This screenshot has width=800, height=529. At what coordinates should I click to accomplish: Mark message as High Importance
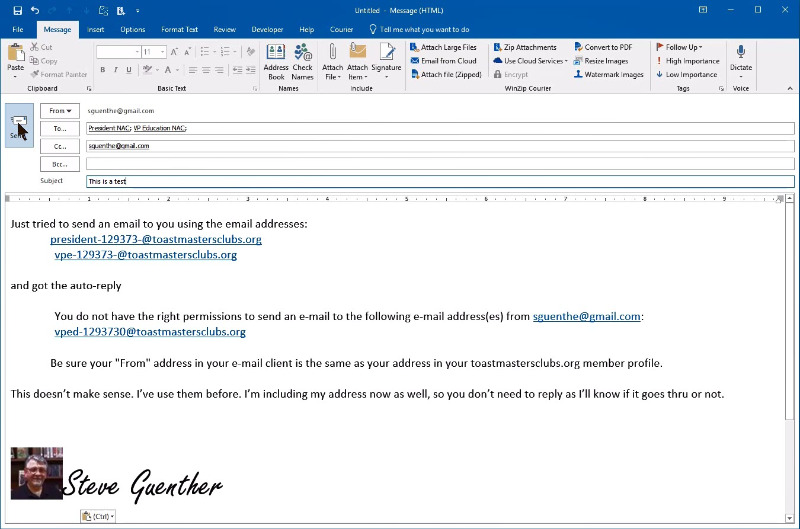688,61
